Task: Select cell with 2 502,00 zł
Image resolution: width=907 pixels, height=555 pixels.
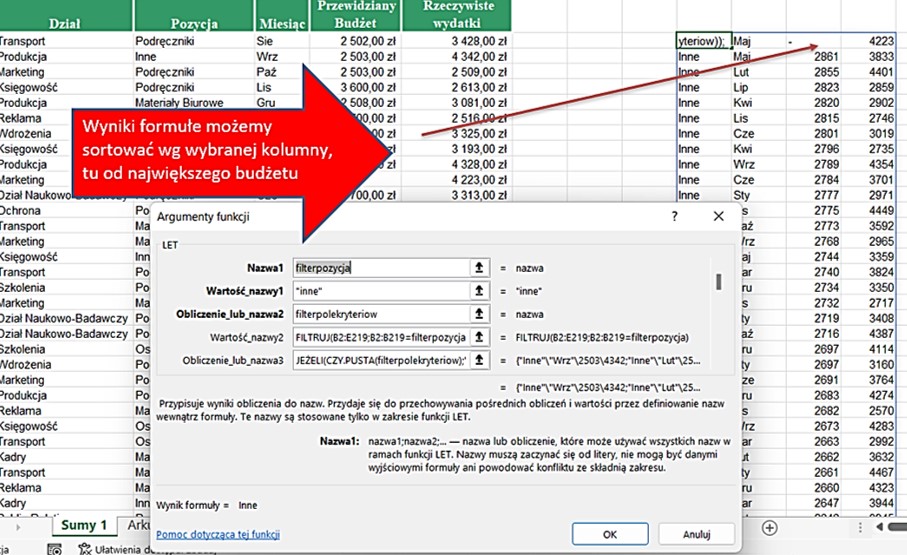Action: (355, 41)
